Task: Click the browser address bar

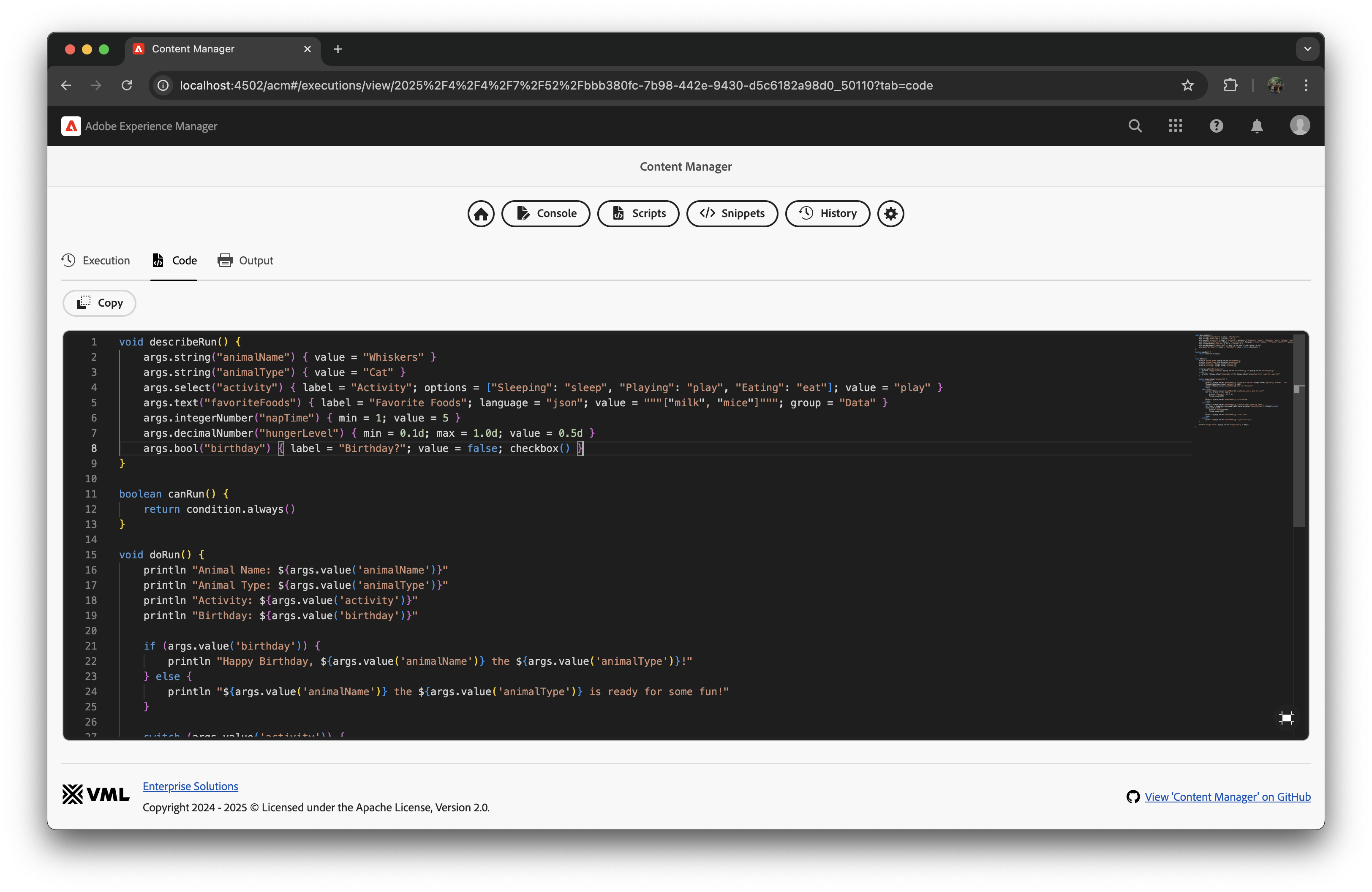Action: click(678, 85)
